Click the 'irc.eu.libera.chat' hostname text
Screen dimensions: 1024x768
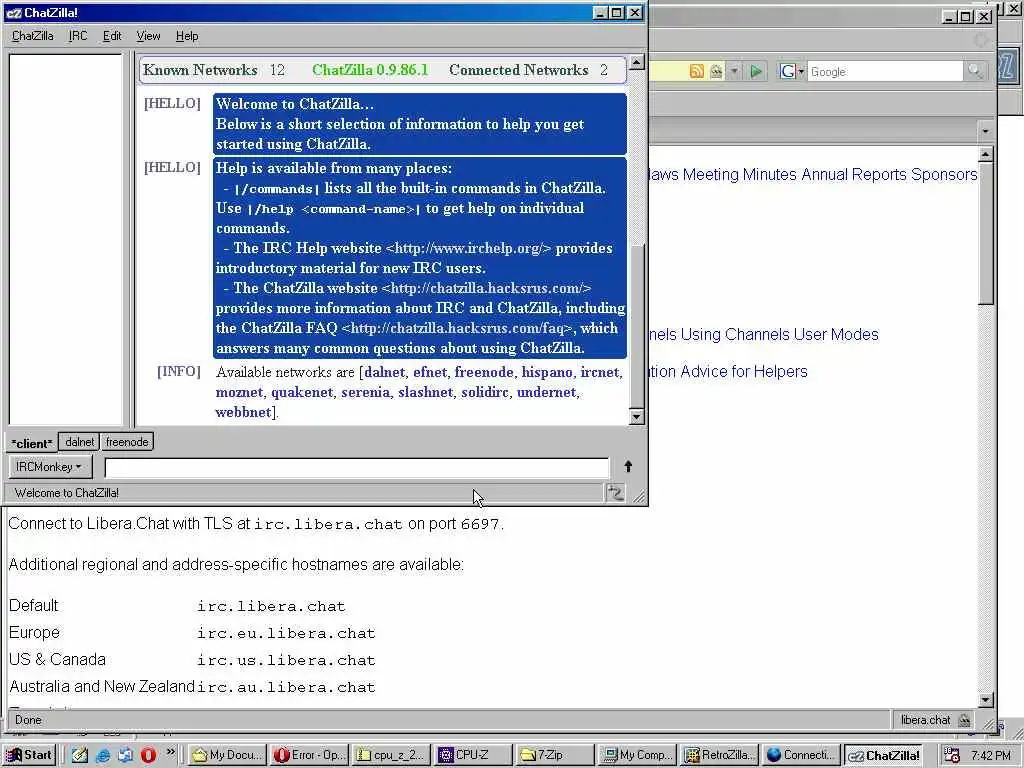286,633
